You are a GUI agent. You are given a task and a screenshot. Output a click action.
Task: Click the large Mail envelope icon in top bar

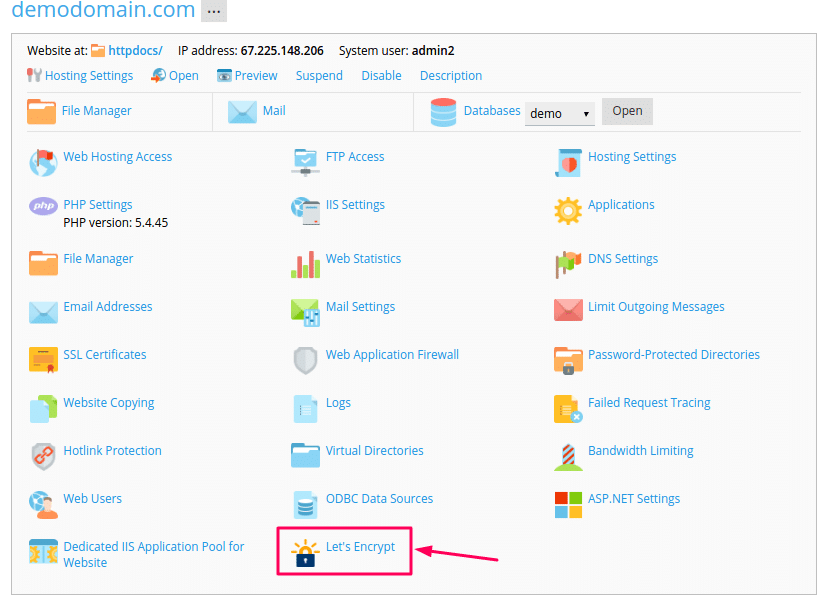pos(242,112)
